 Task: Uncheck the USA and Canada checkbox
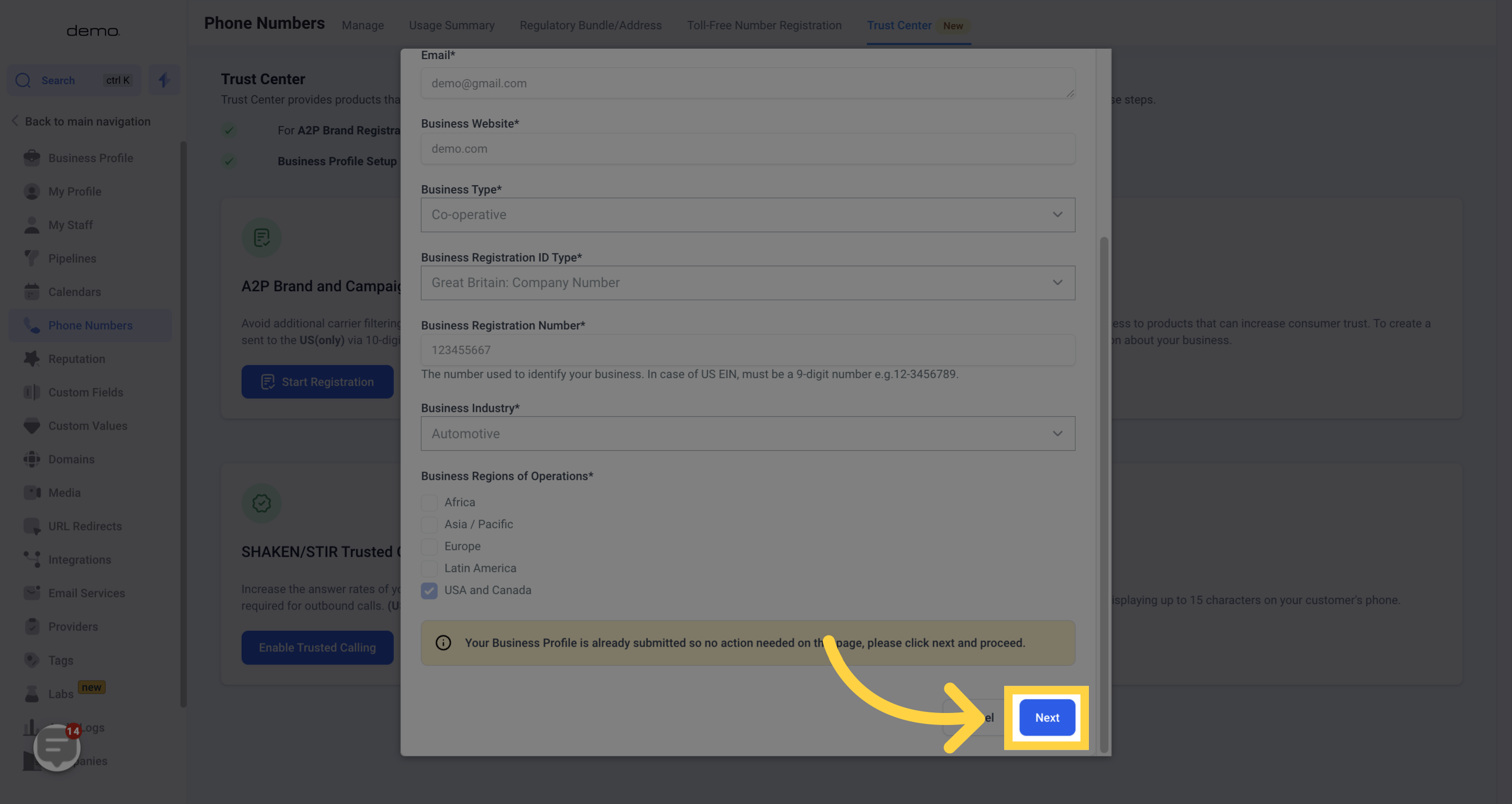pyautogui.click(x=429, y=591)
